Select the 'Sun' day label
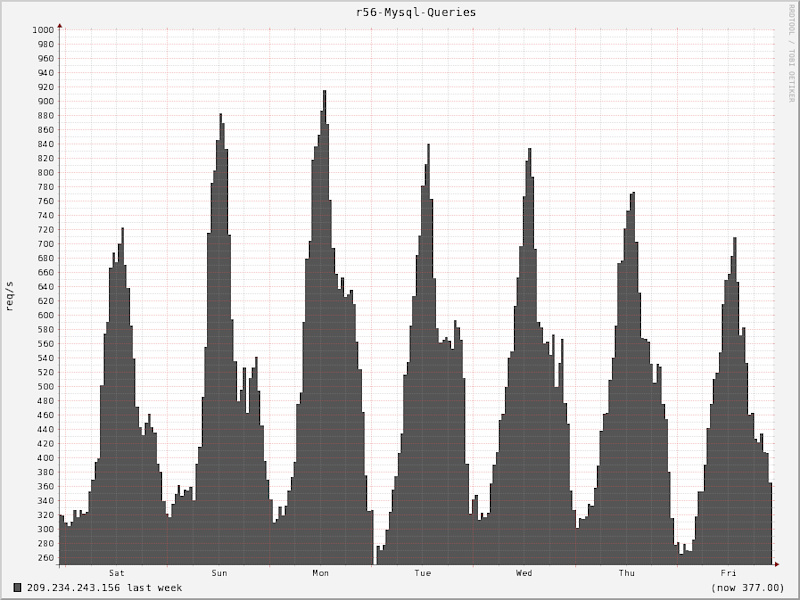Viewport: 800px width, 600px height. [219, 573]
